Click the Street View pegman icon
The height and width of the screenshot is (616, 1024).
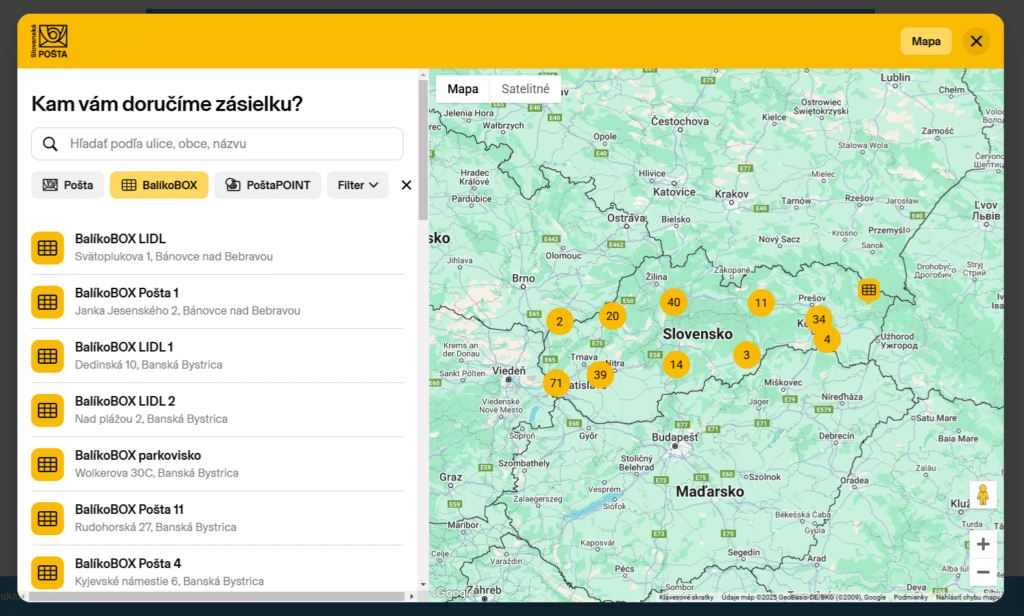click(x=983, y=495)
